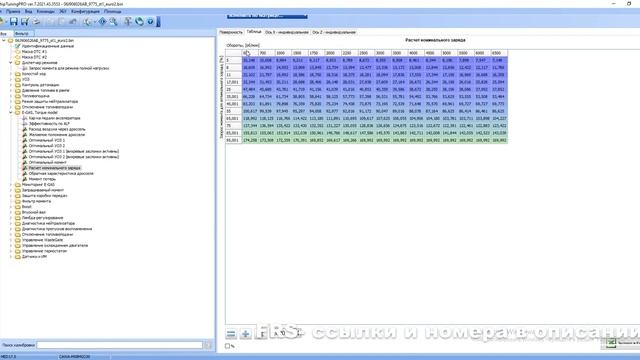Select the Впускной вал folder
The image size is (640, 360).
[x=33, y=212]
